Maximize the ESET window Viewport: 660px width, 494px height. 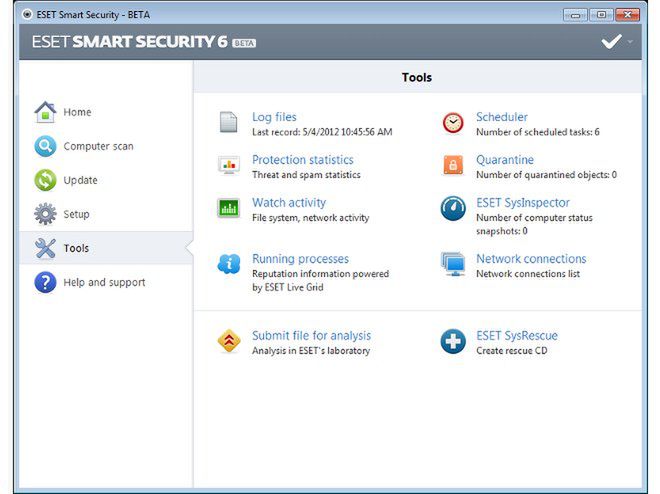pos(601,15)
